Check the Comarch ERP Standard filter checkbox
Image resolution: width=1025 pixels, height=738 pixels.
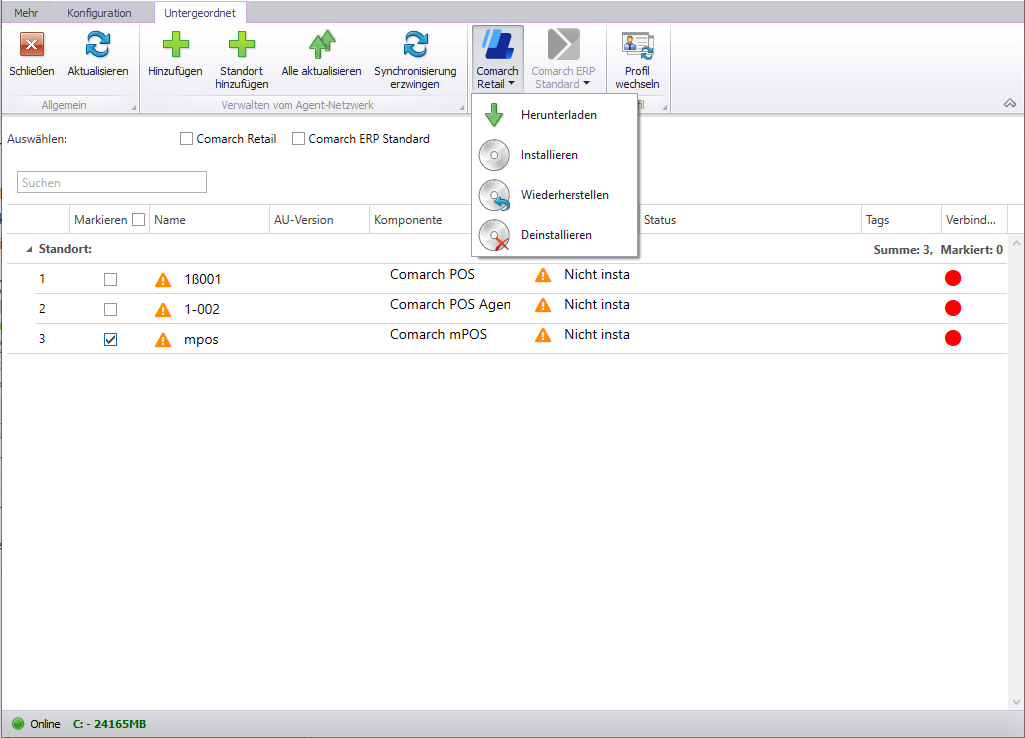[298, 139]
